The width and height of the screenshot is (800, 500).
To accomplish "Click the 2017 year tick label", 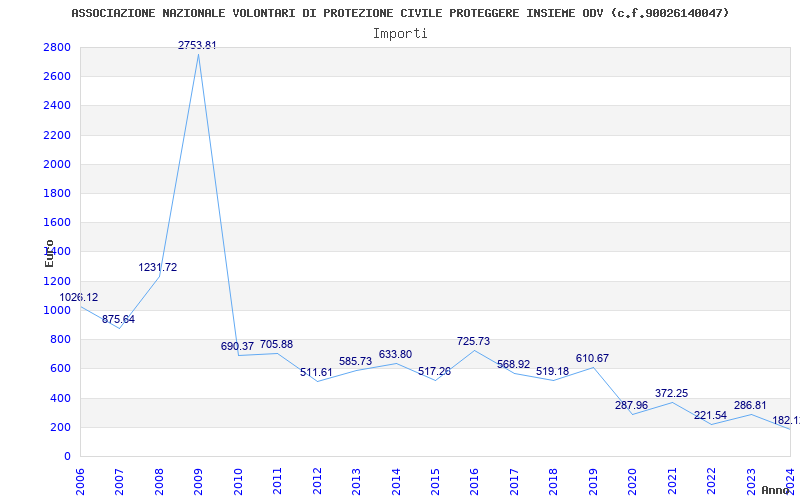I will 514,482.
